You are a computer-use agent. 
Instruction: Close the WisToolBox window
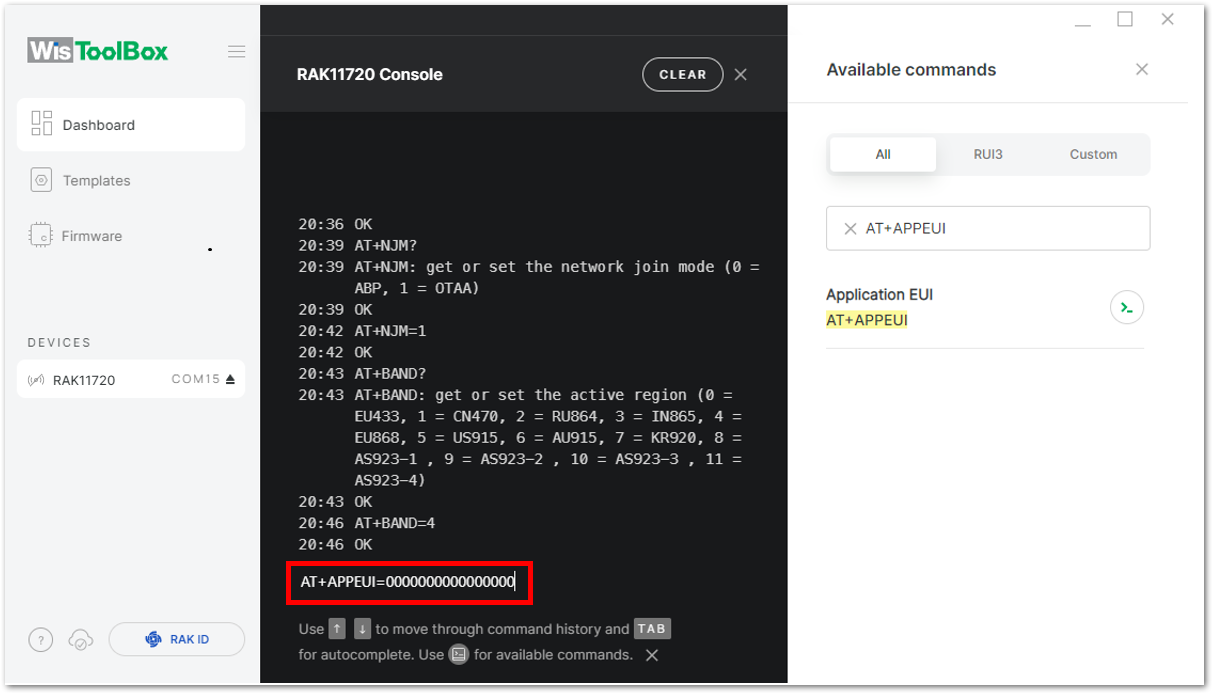pyautogui.click(x=1167, y=19)
